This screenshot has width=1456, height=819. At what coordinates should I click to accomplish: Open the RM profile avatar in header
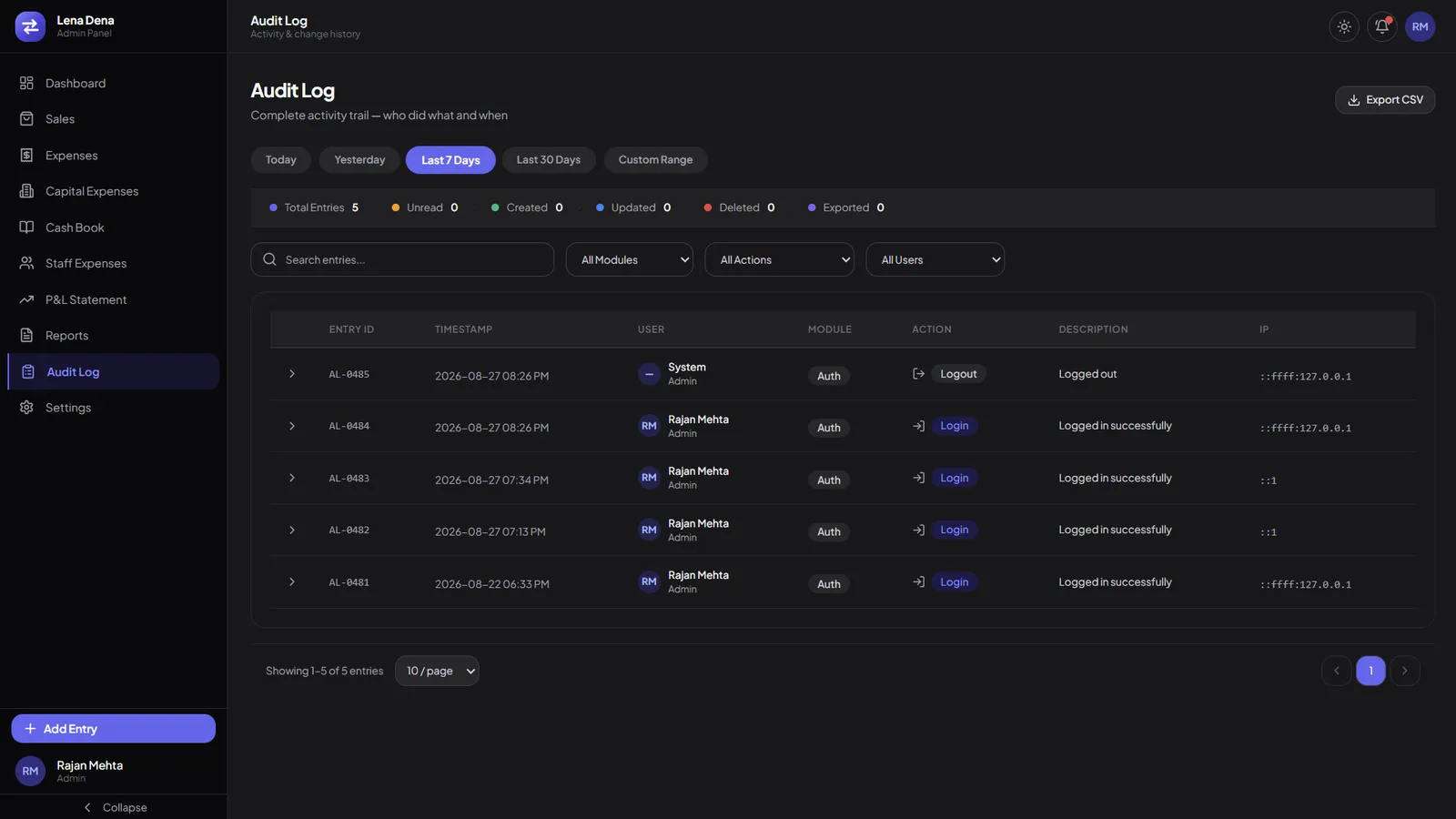1421,26
